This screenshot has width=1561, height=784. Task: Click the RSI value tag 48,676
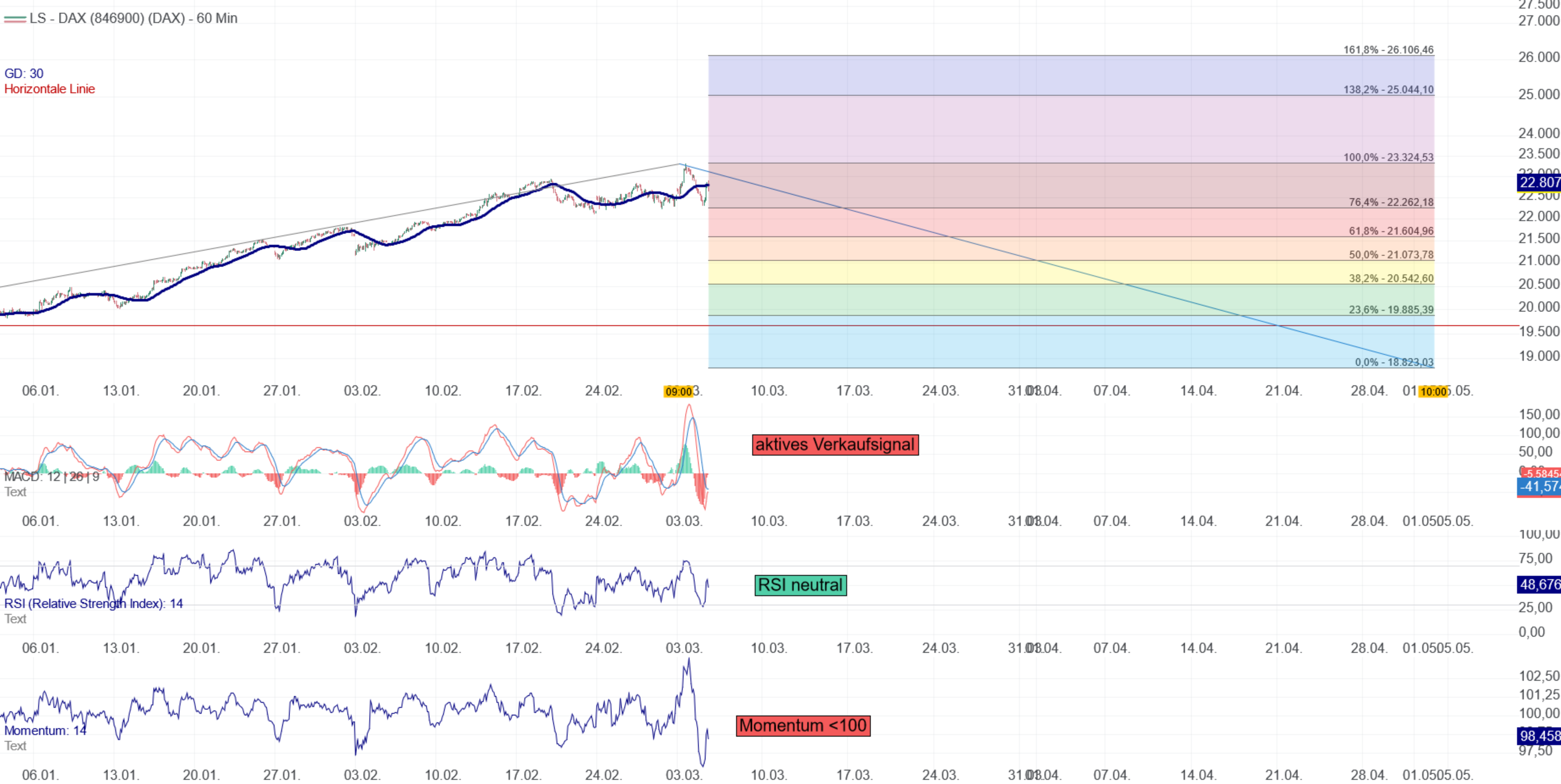(x=1539, y=585)
